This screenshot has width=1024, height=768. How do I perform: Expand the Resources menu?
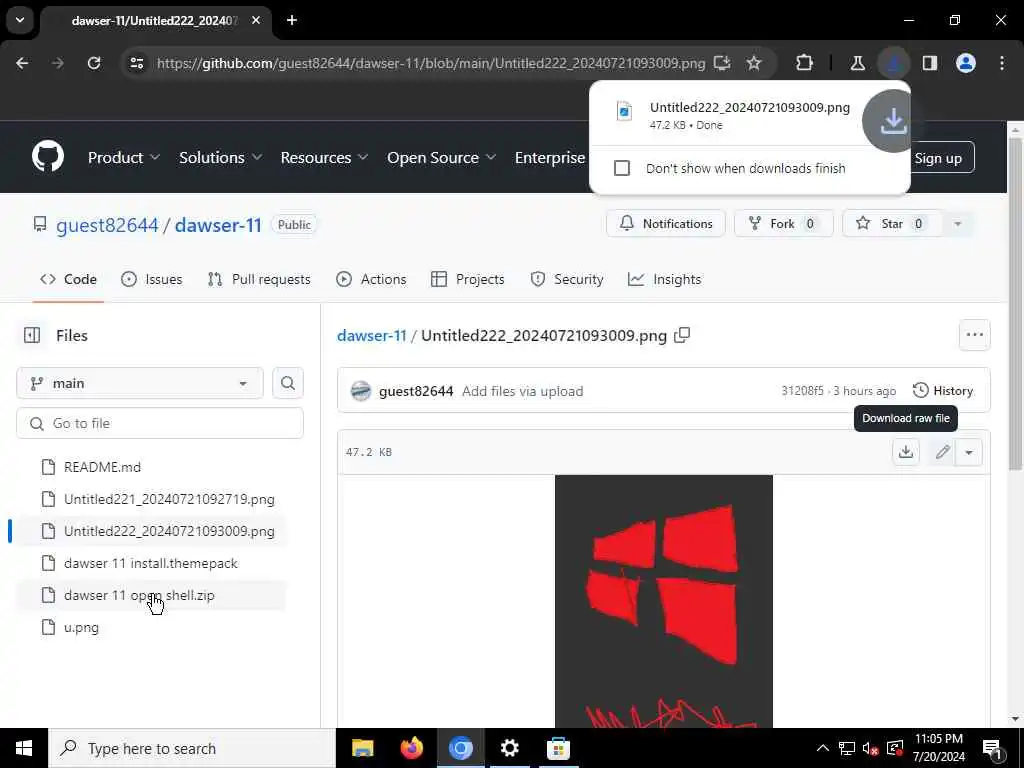[x=324, y=157]
